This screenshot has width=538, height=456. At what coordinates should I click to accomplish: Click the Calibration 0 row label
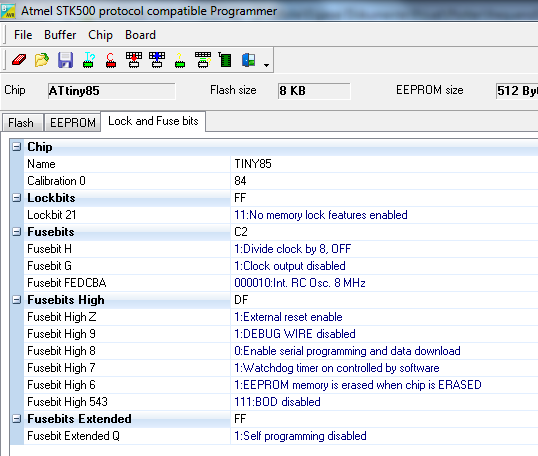click(x=56, y=181)
